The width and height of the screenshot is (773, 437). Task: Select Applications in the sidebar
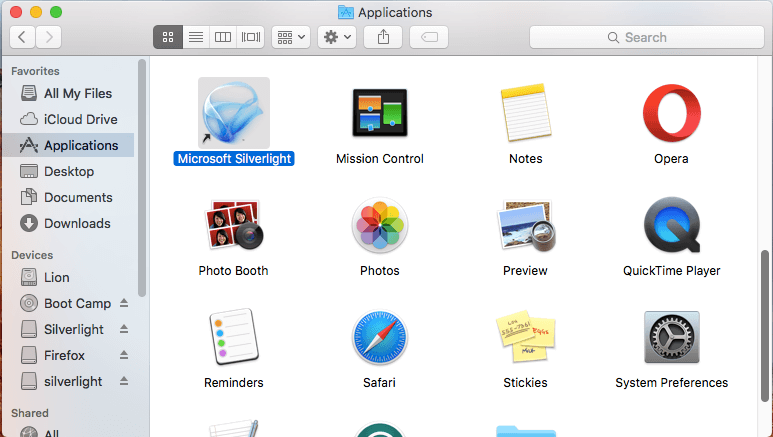coord(68,145)
